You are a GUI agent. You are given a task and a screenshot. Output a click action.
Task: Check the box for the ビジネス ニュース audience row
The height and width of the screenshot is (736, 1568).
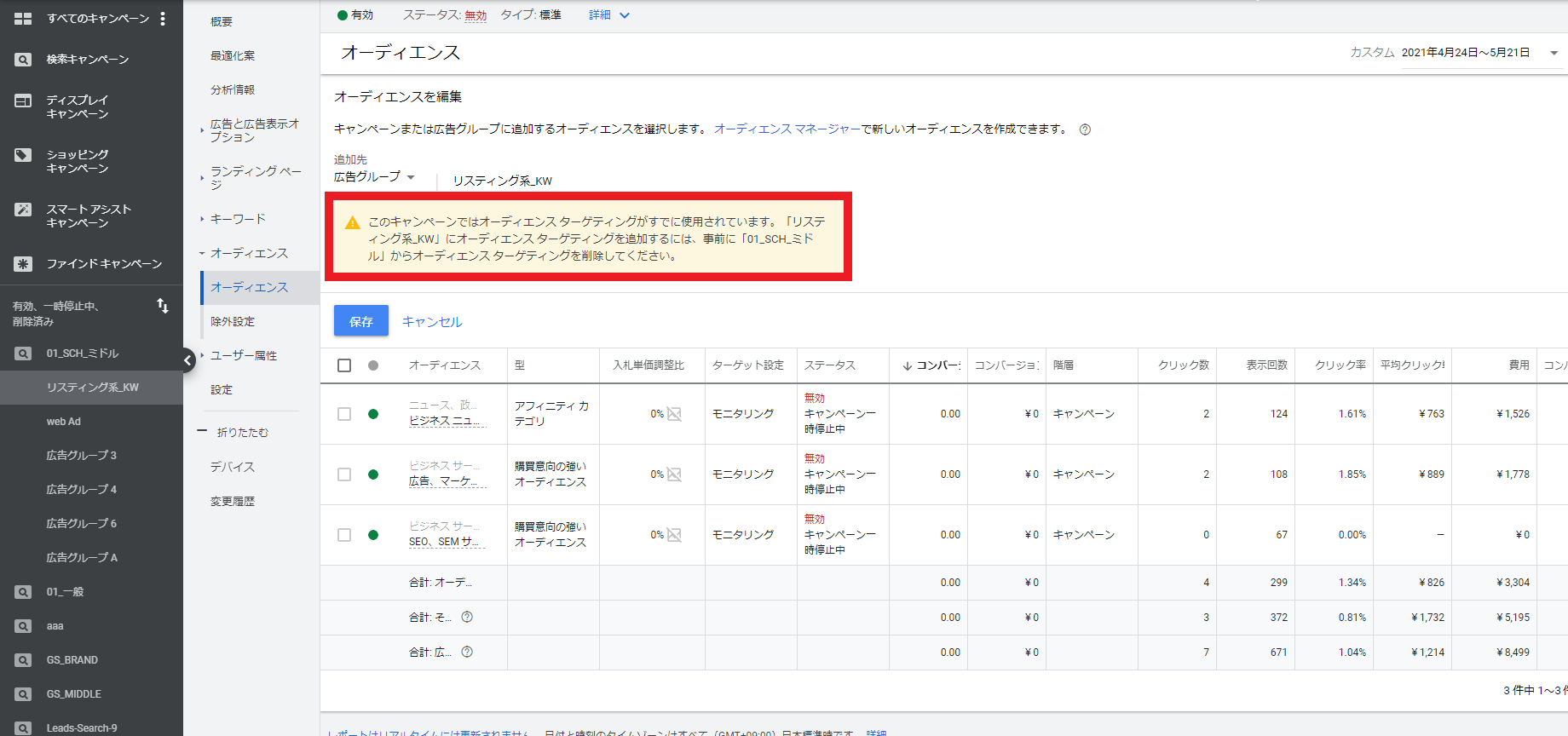pyautogui.click(x=344, y=414)
